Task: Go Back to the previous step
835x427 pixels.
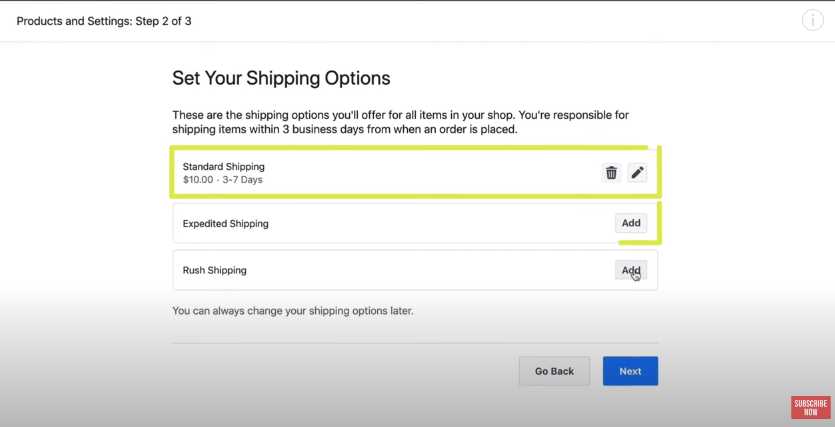Action: tap(554, 371)
